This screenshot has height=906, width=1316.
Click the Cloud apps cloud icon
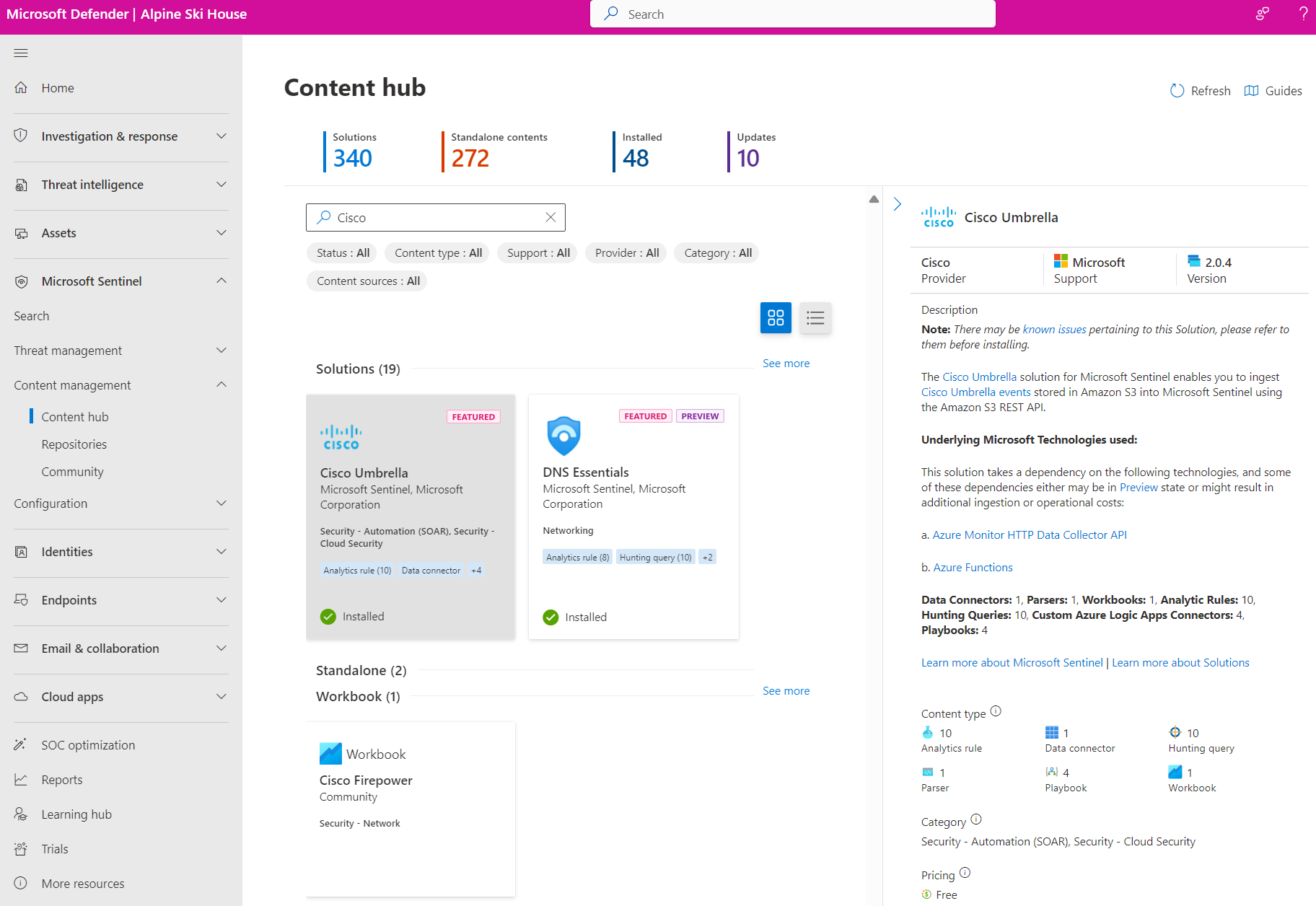(x=21, y=697)
